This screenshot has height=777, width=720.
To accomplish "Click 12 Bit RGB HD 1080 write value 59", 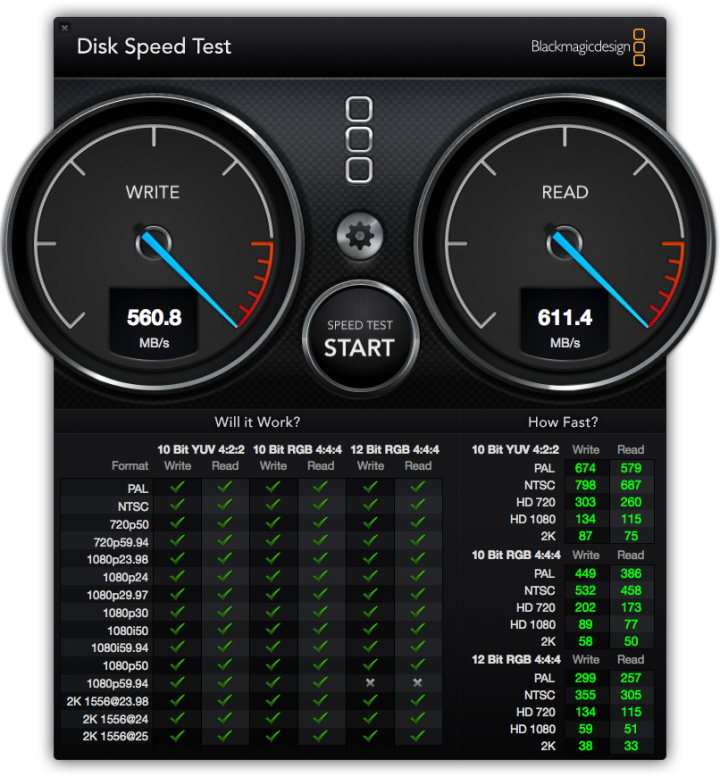I will pyautogui.click(x=585, y=729).
